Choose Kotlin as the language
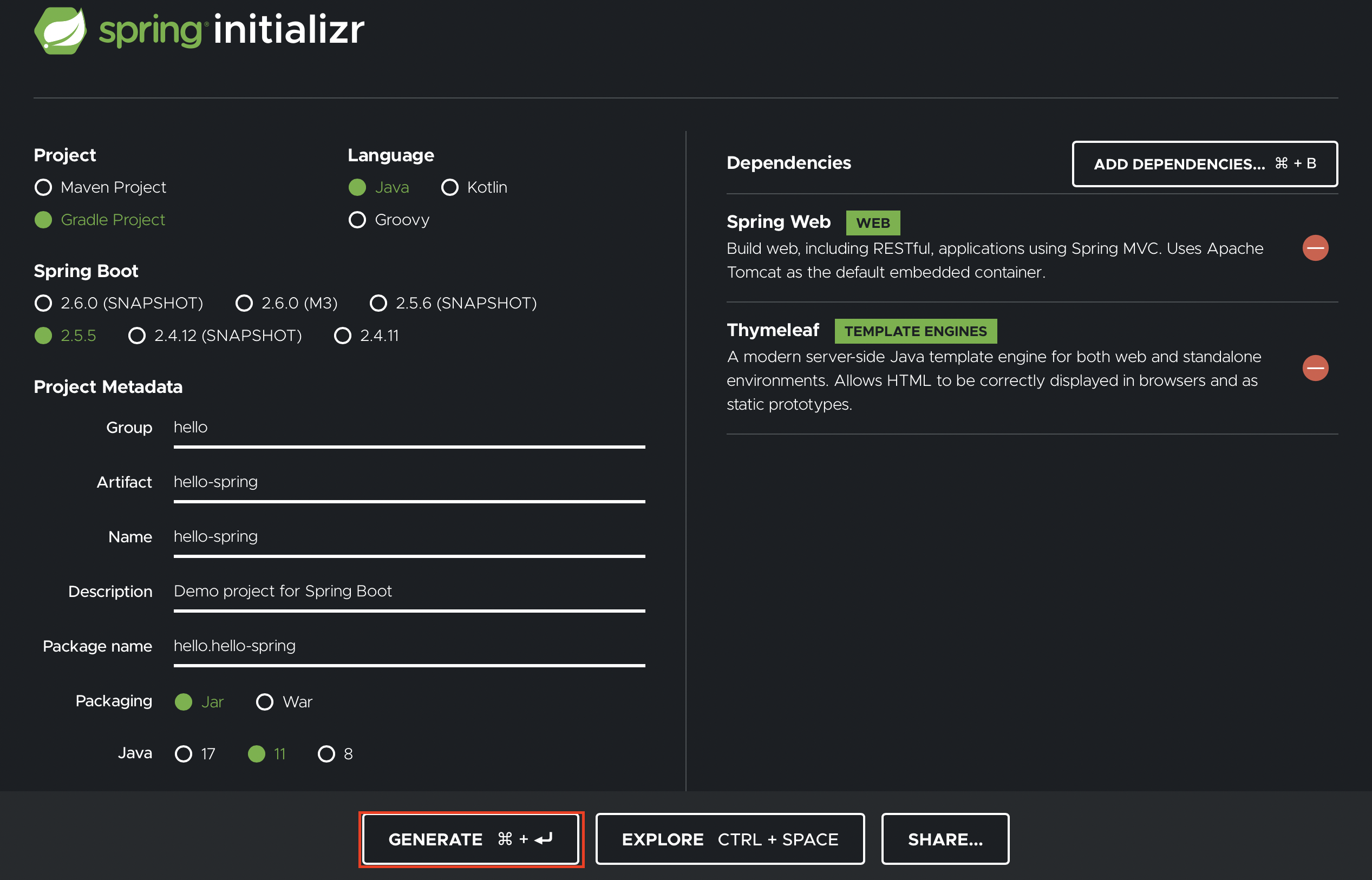Viewport: 1372px width, 880px height. (x=450, y=187)
